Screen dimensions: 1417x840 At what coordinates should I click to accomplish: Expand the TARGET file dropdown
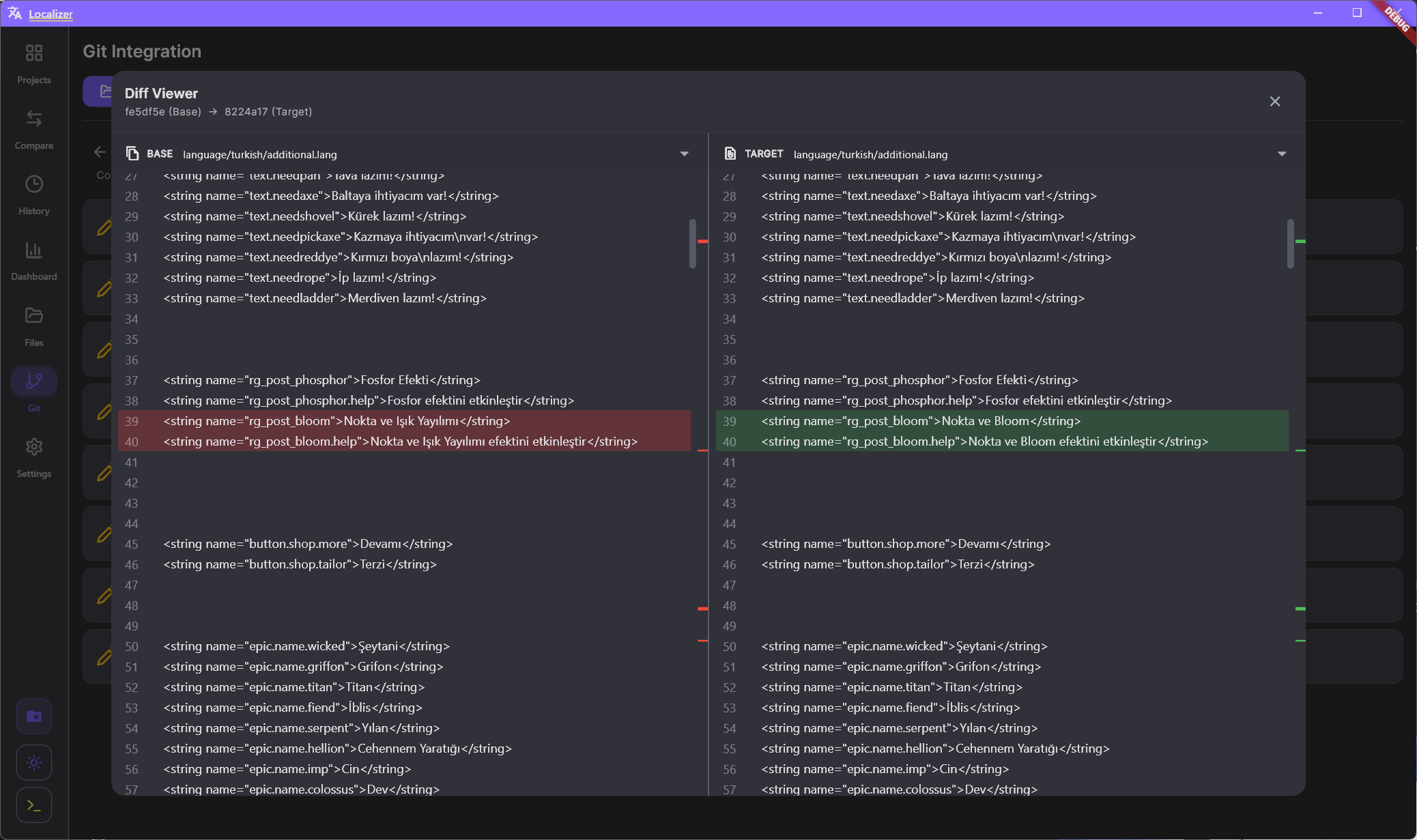[1283, 154]
